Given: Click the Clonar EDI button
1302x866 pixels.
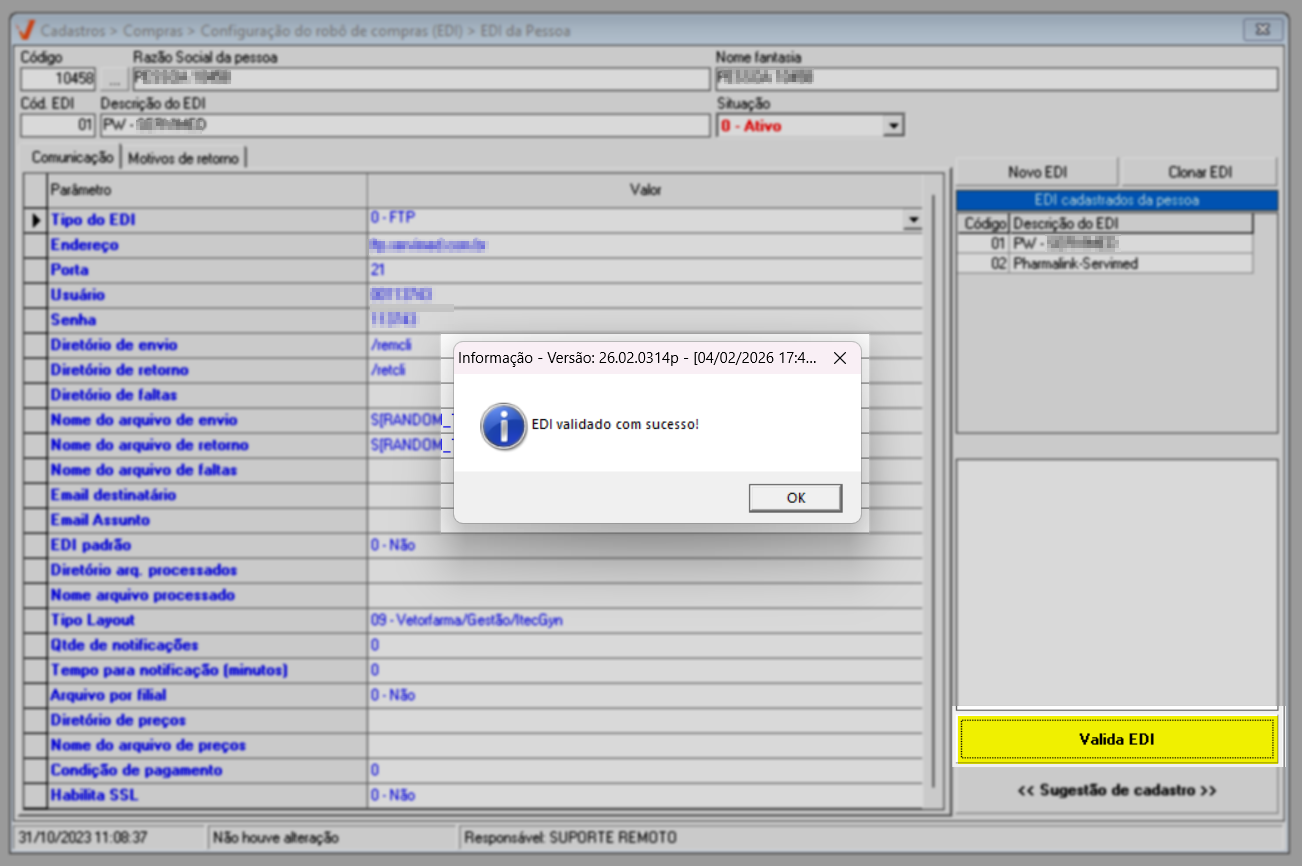Looking at the screenshot, I should click(1198, 172).
